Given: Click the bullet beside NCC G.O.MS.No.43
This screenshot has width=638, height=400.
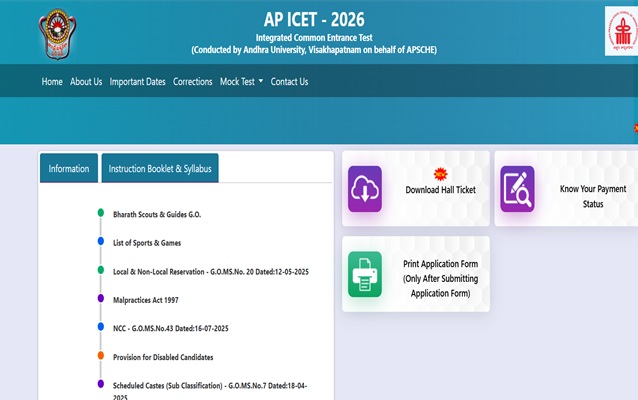Looking at the screenshot, I should coord(101,327).
